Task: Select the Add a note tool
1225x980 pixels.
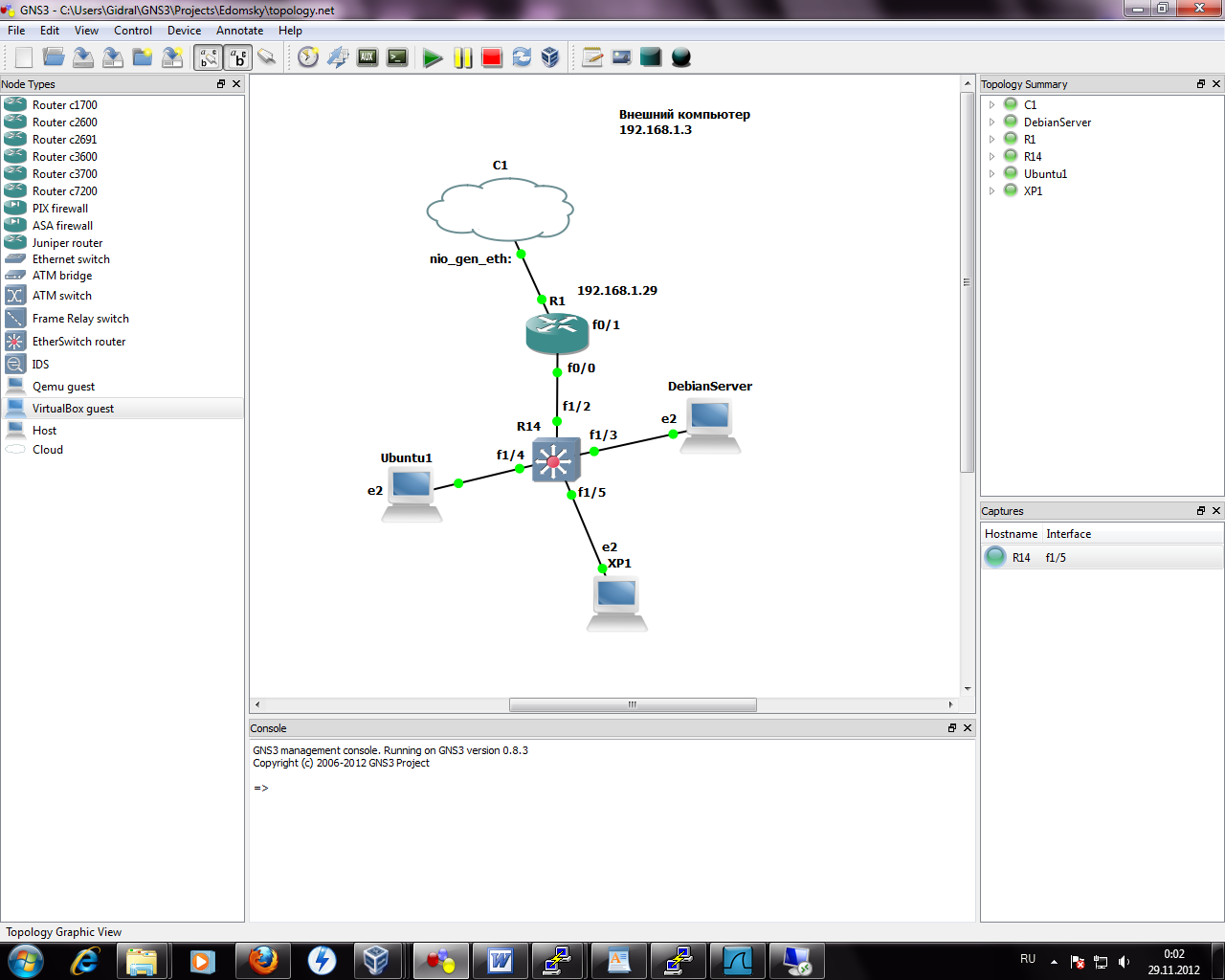Action: 592,57
